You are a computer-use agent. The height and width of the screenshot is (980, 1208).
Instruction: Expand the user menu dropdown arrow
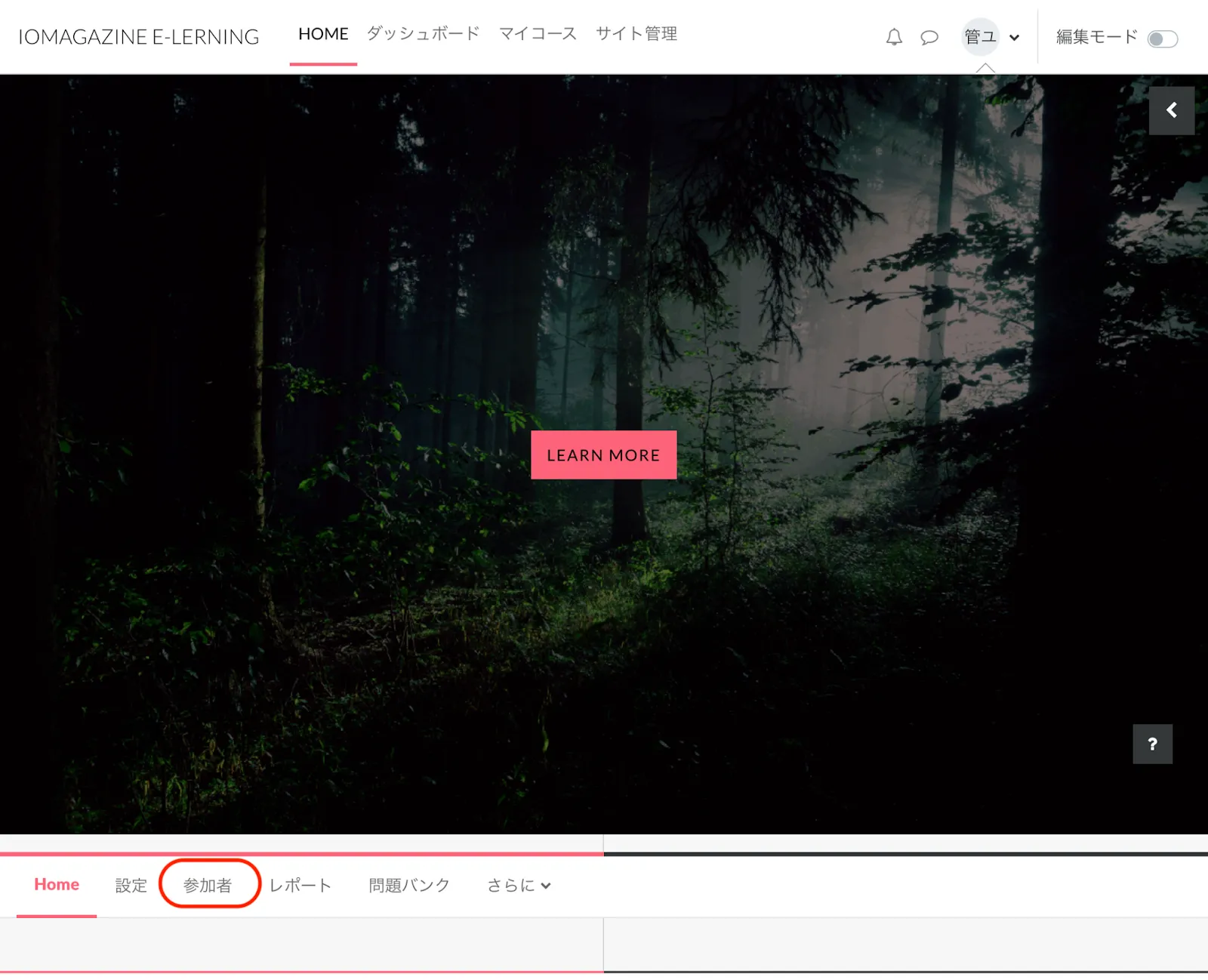click(1015, 38)
